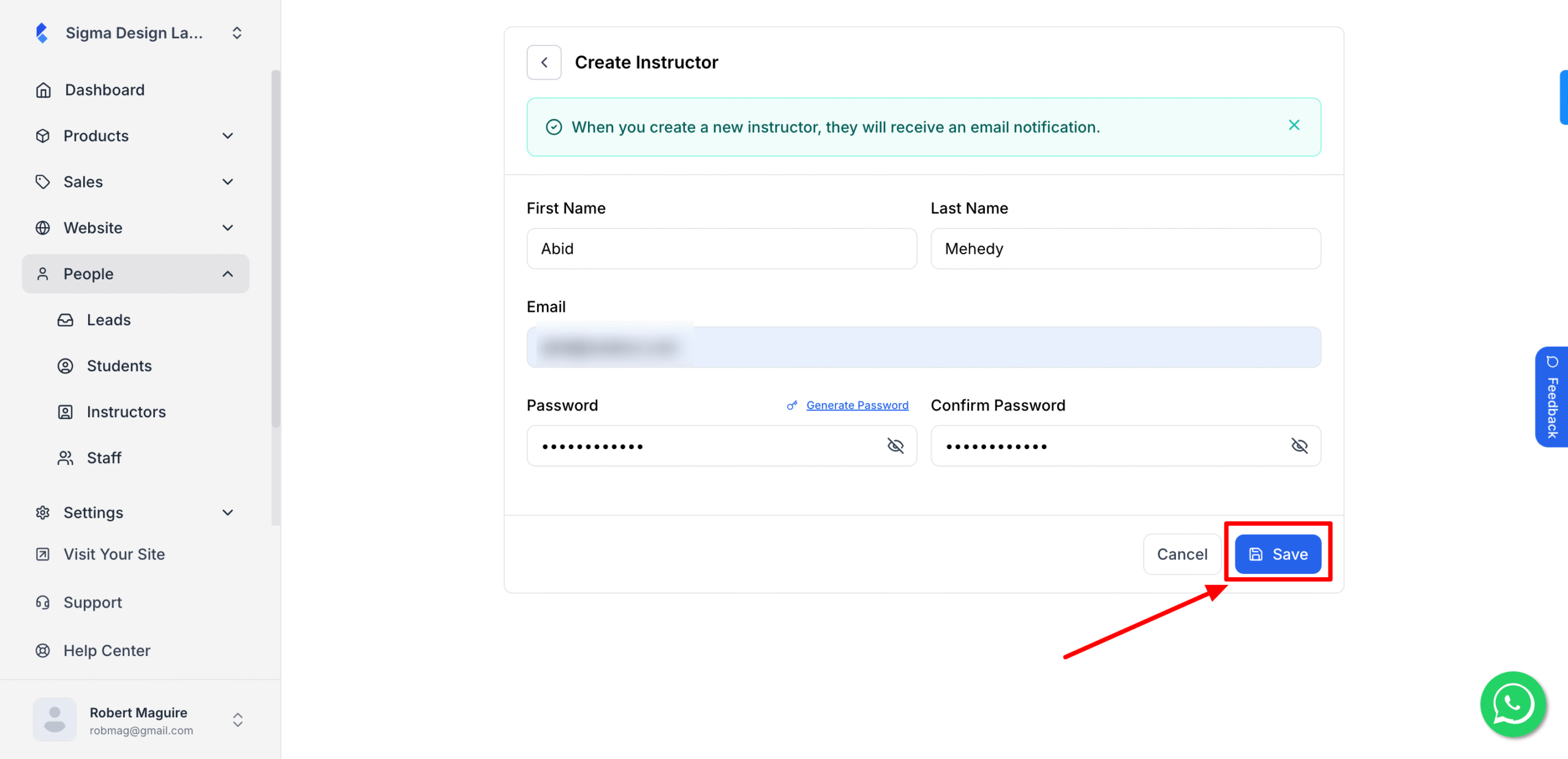Screen dimensions: 1568x759
Task: Save the new instructor
Action: point(1278,554)
